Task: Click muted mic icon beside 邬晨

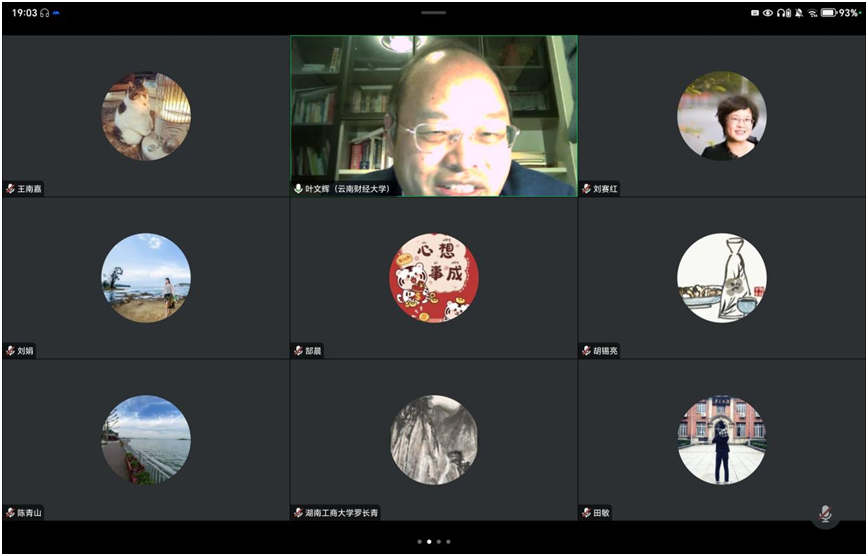Action: 298,351
